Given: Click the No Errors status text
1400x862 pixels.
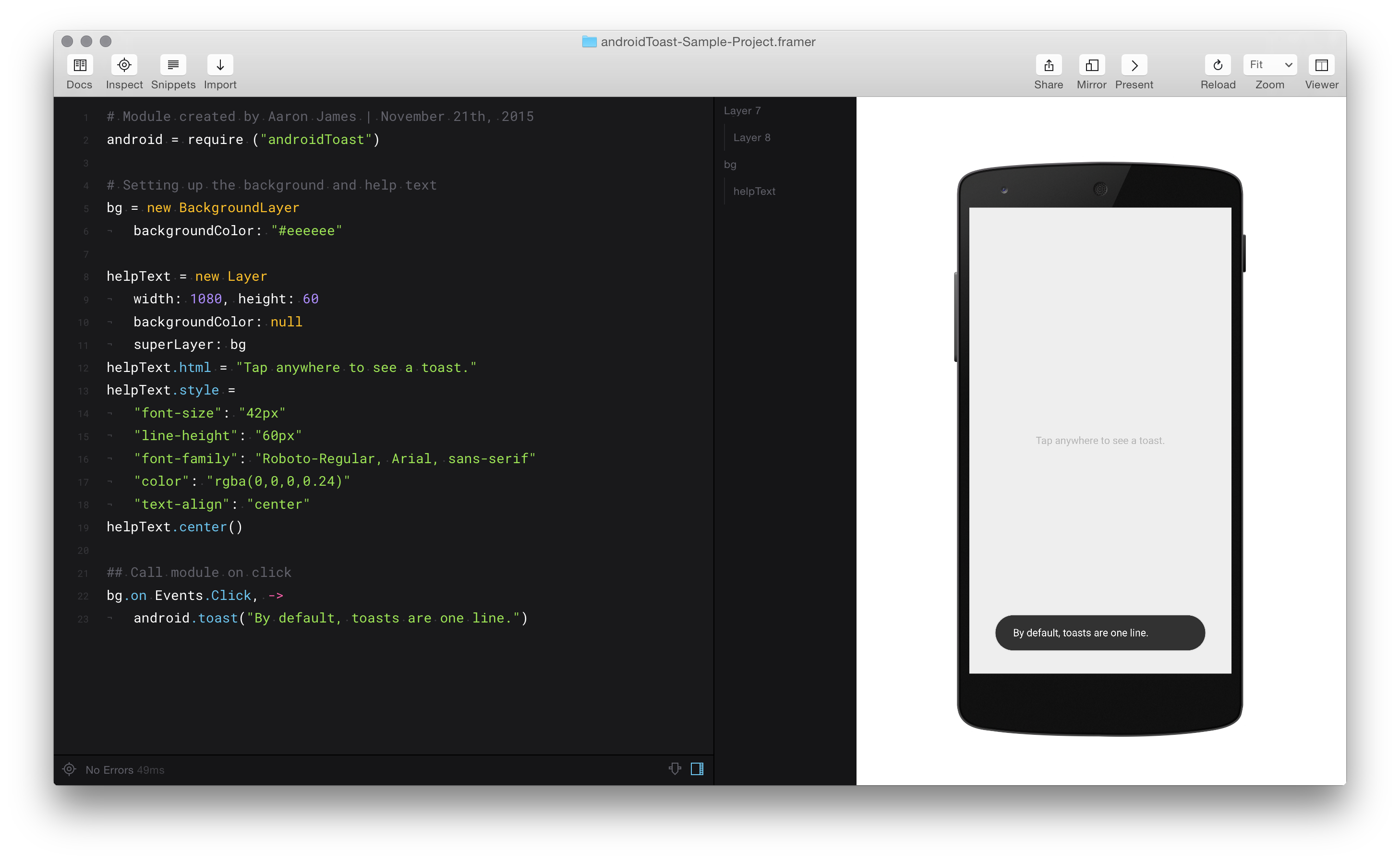Looking at the screenshot, I should [x=109, y=770].
